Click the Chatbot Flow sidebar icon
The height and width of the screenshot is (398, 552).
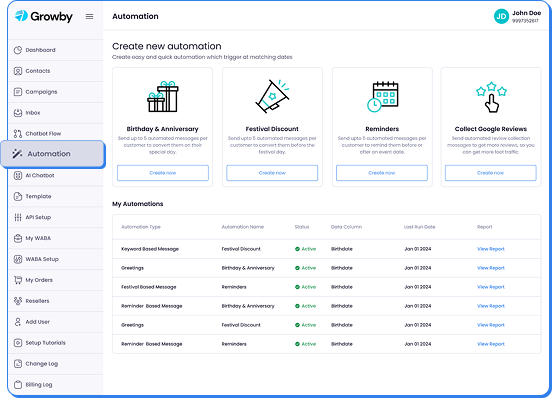pos(18,134)
